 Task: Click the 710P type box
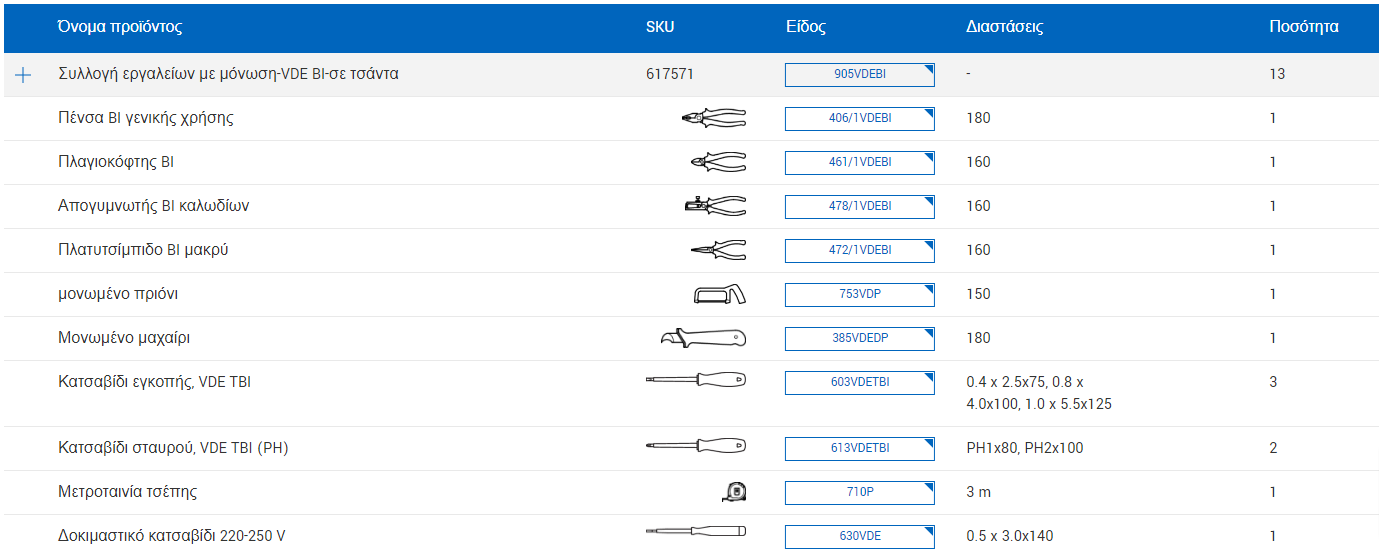click(859, 492)
